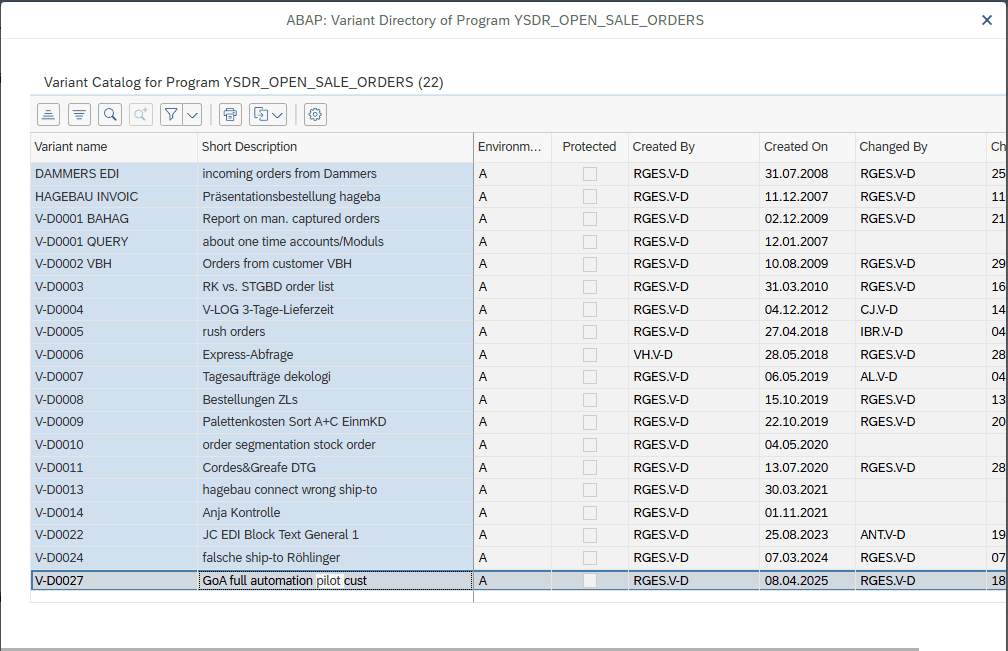Toggle Protected checkbox for V-D0011
Image resolution: width=1008 pixels, height=651 pixels.
pos(590,467)
